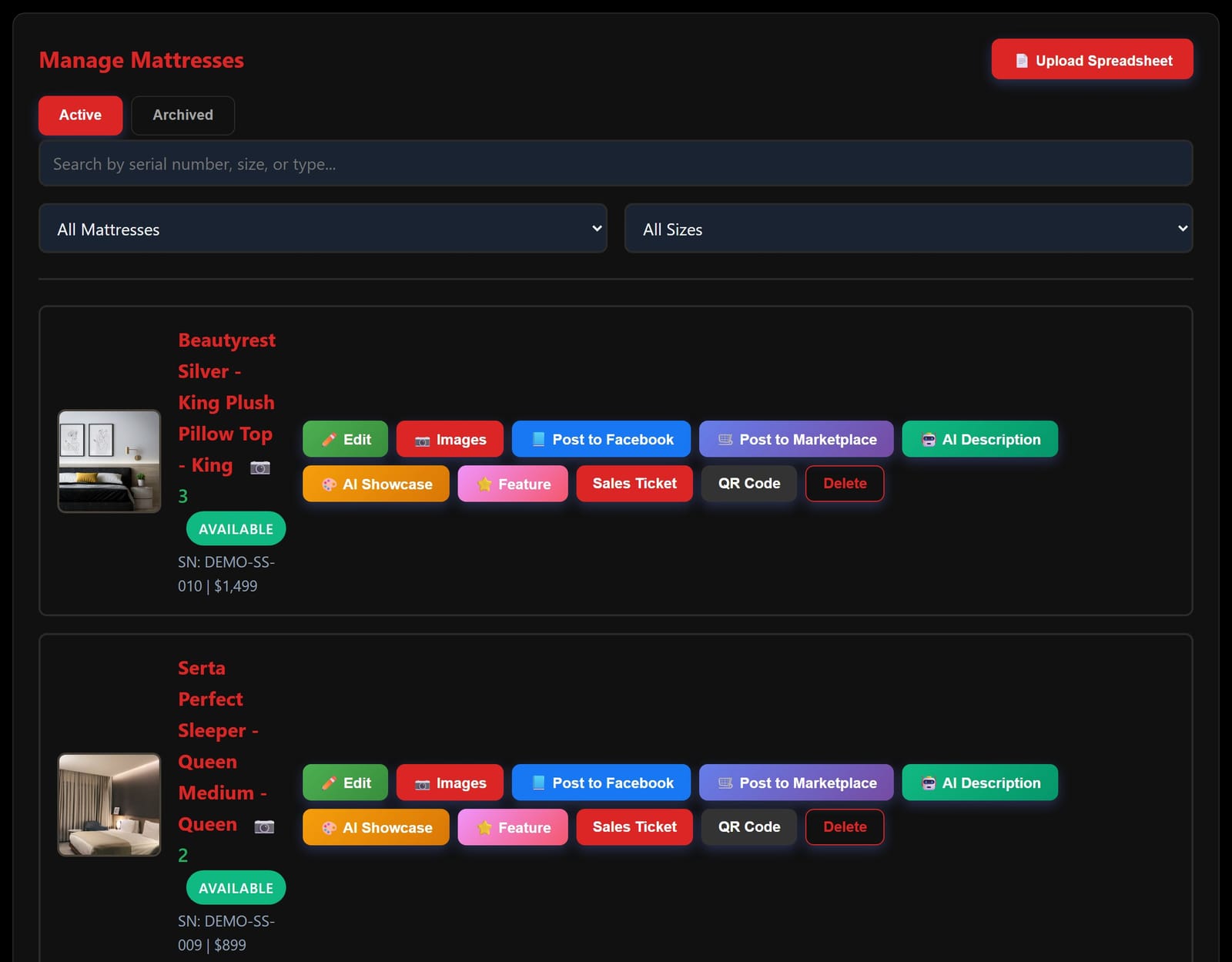Switch to the Active tab
This screenshot has height=962, width=1232.
coord(81,115)
